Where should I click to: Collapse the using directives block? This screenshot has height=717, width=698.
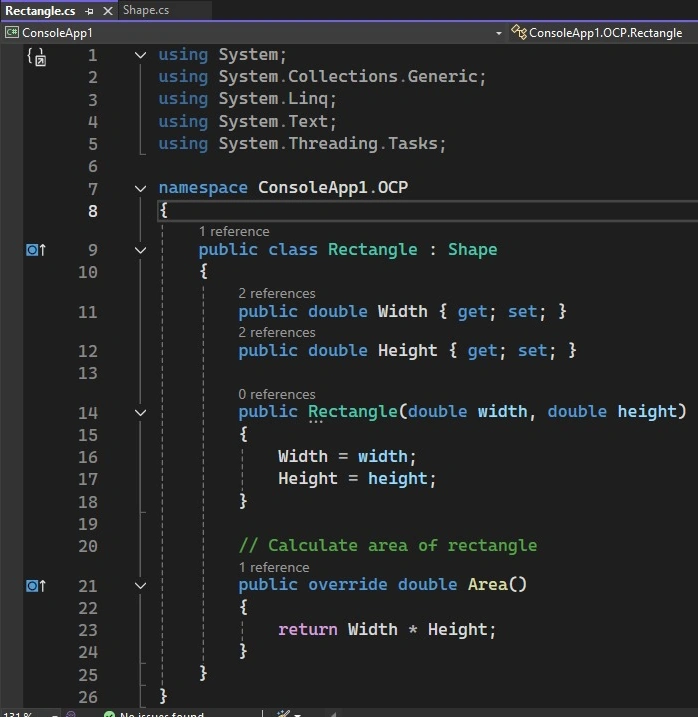141,56
